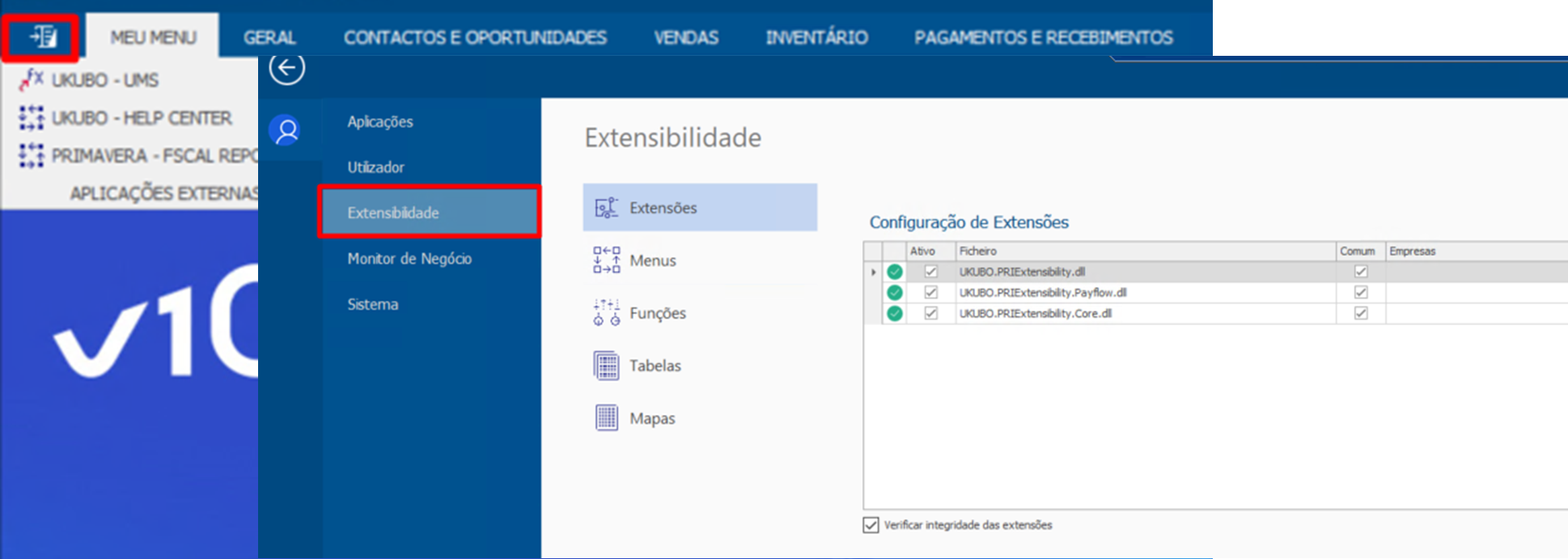Uncheck Verificar integridade das extensões

pos(871,525)
